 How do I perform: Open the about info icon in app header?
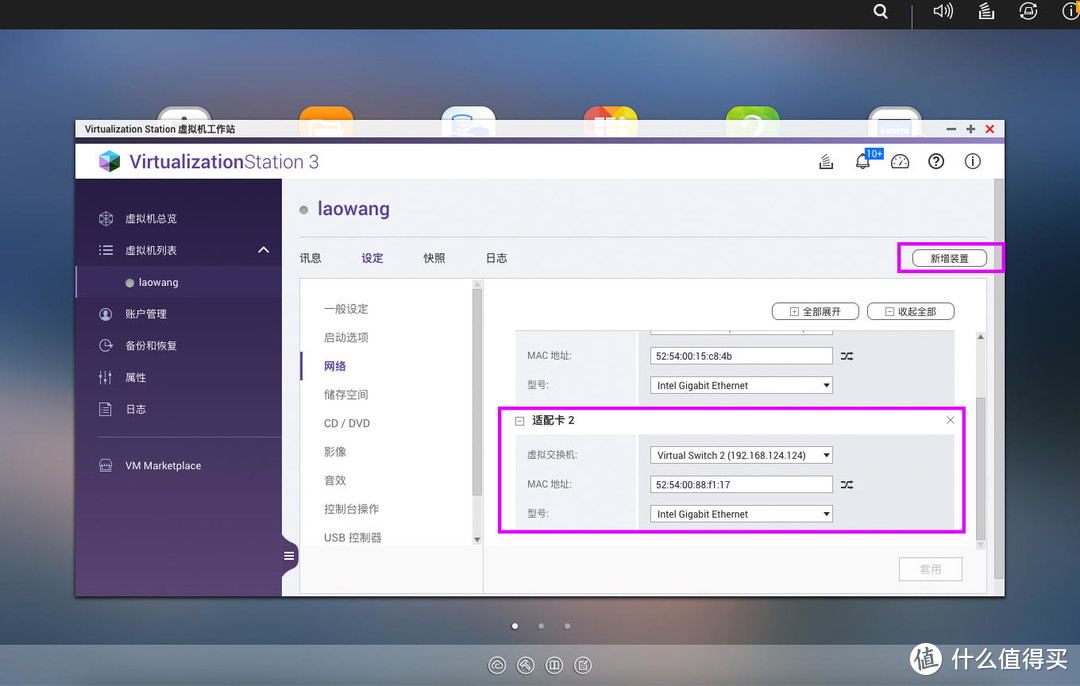973,162
